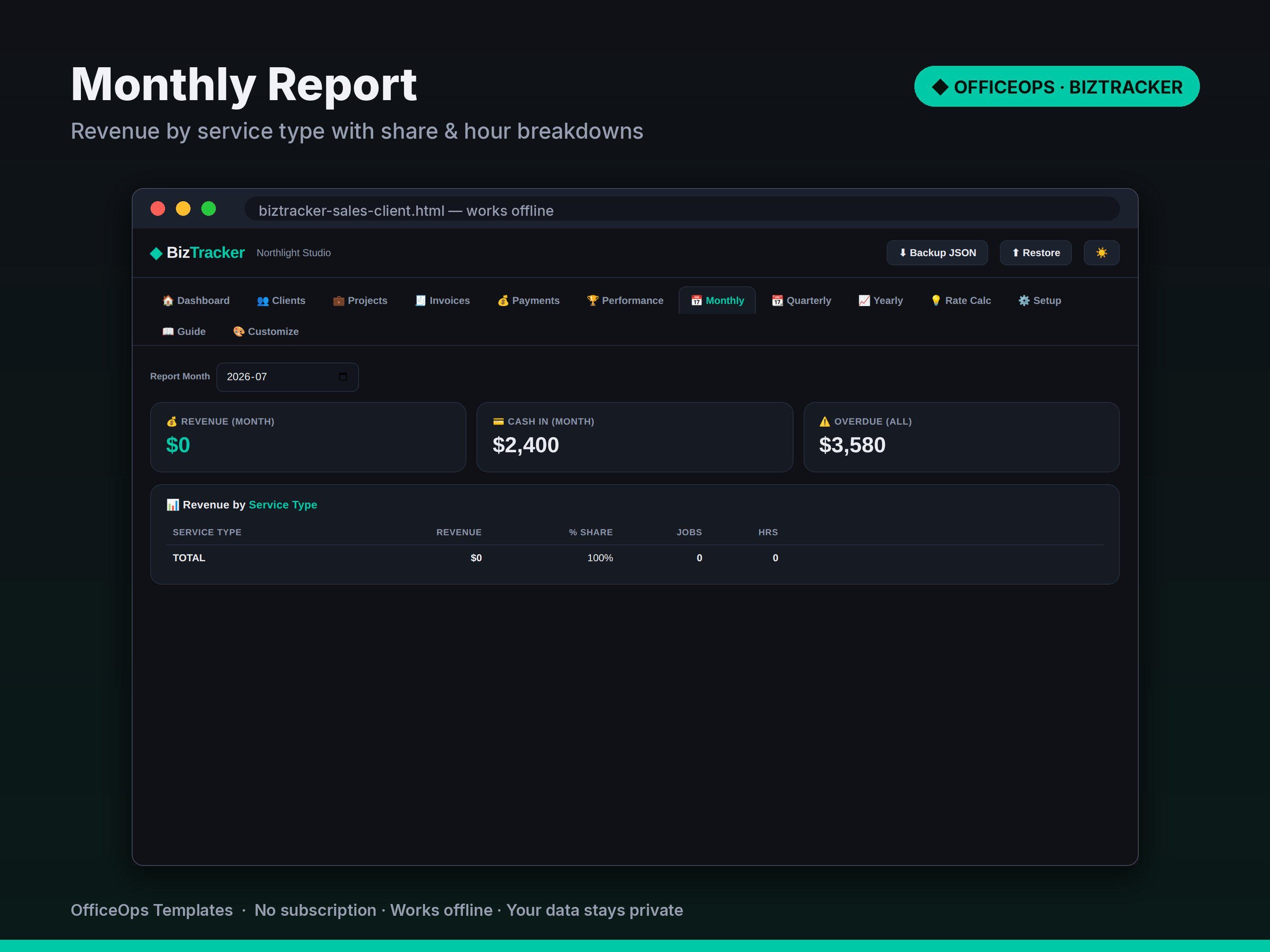
Task: Click the Report Month field showing 2026-07
Action: click(287, 377)
